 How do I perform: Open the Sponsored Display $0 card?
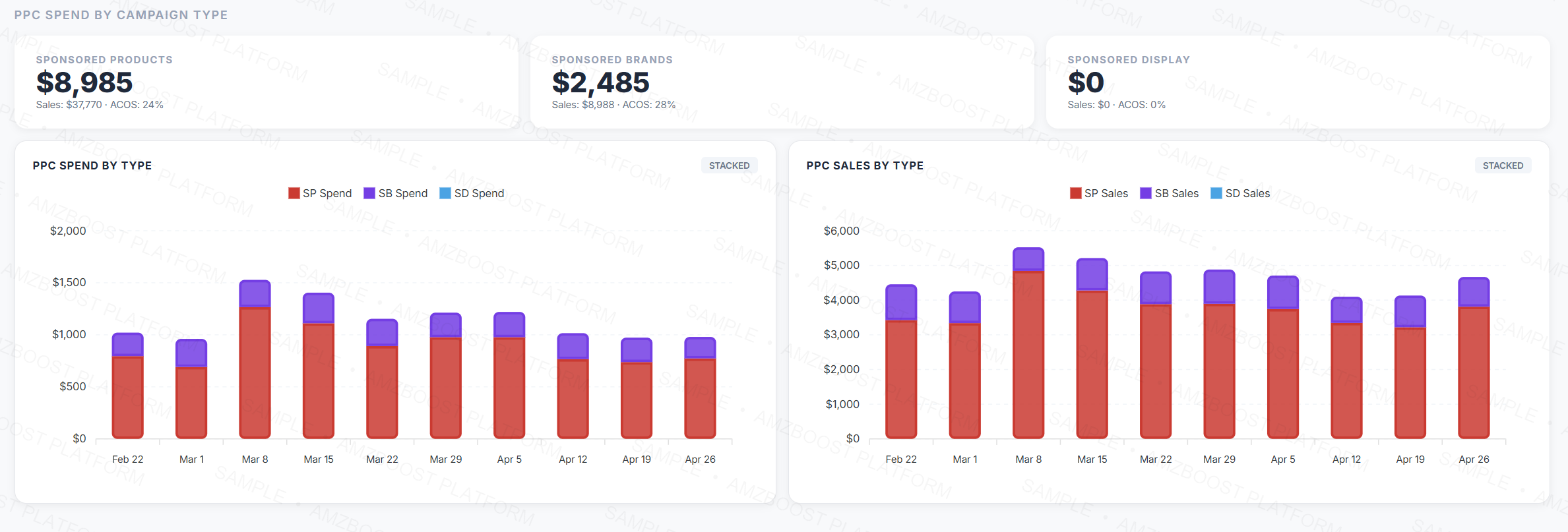pos(1298,82)
